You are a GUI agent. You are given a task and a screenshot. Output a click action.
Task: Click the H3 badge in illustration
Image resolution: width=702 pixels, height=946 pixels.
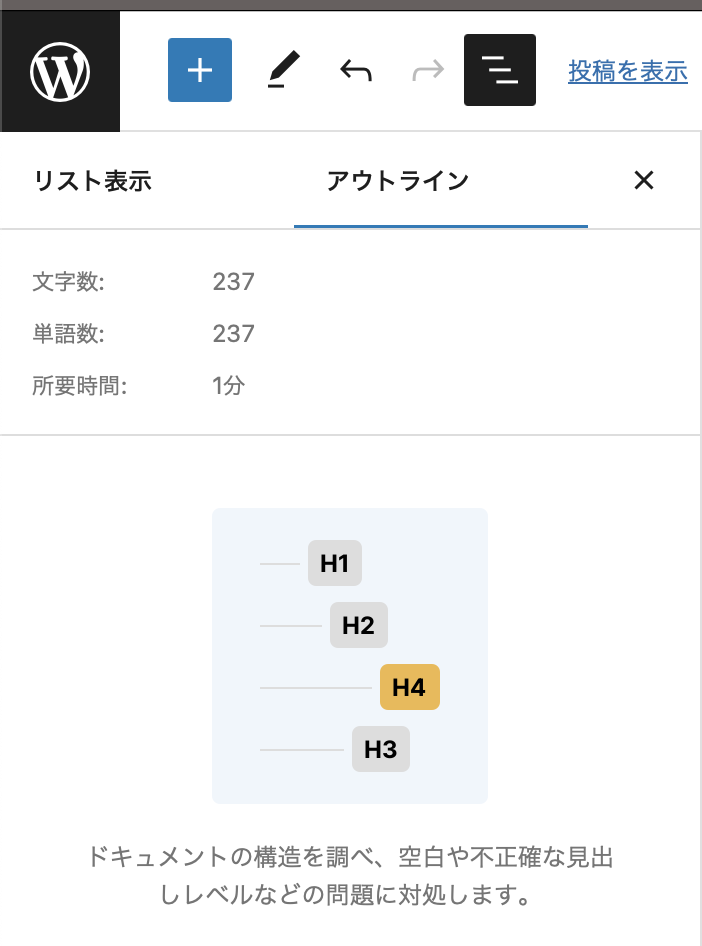coord(380,749)
